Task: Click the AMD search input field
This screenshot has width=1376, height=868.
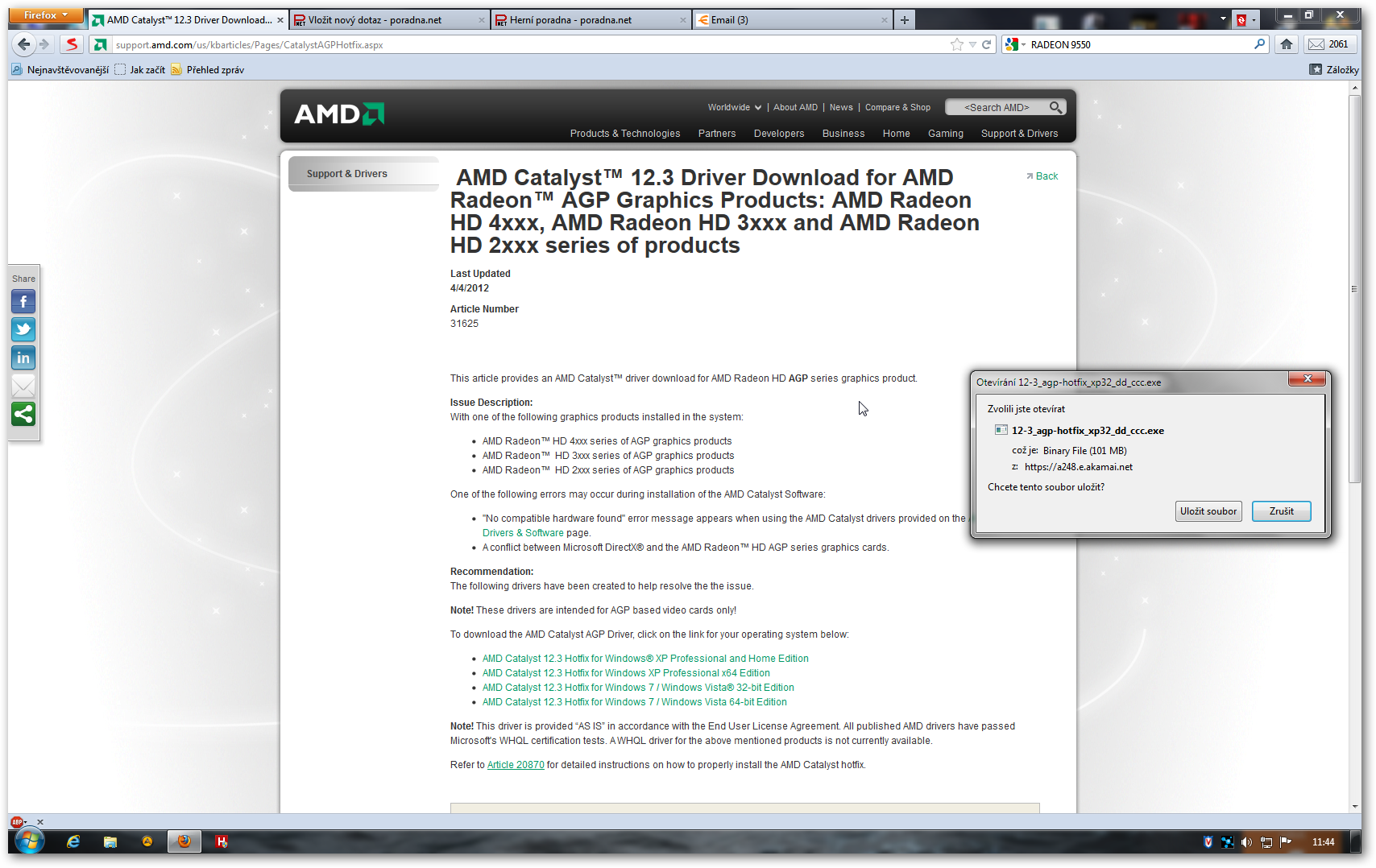Action: (x=997, y=107)
